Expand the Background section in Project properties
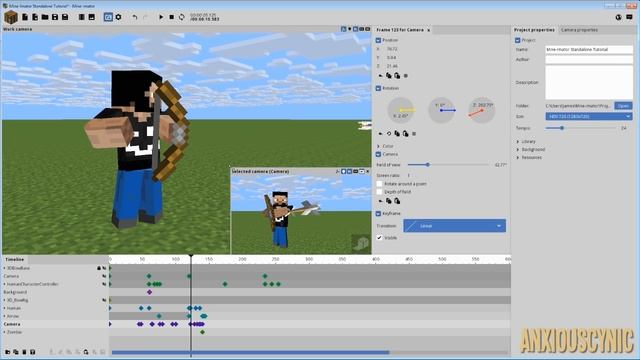The image size is (640, 360). 518,150
